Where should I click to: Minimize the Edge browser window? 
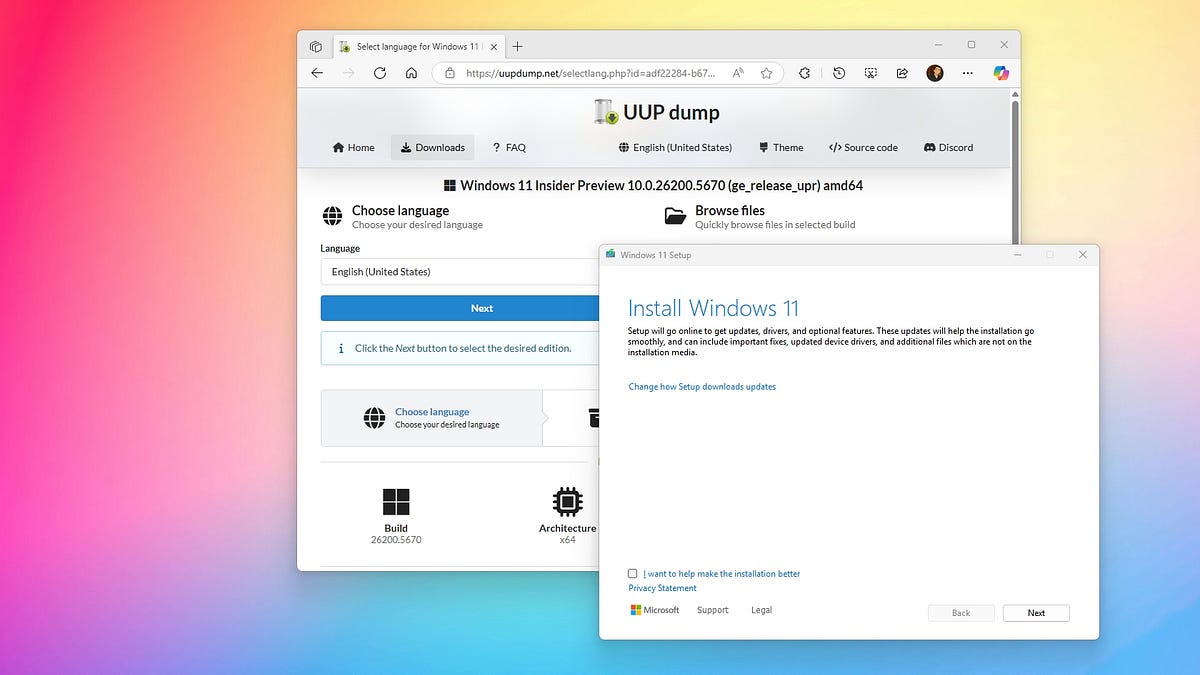click(x=939, y=45)
